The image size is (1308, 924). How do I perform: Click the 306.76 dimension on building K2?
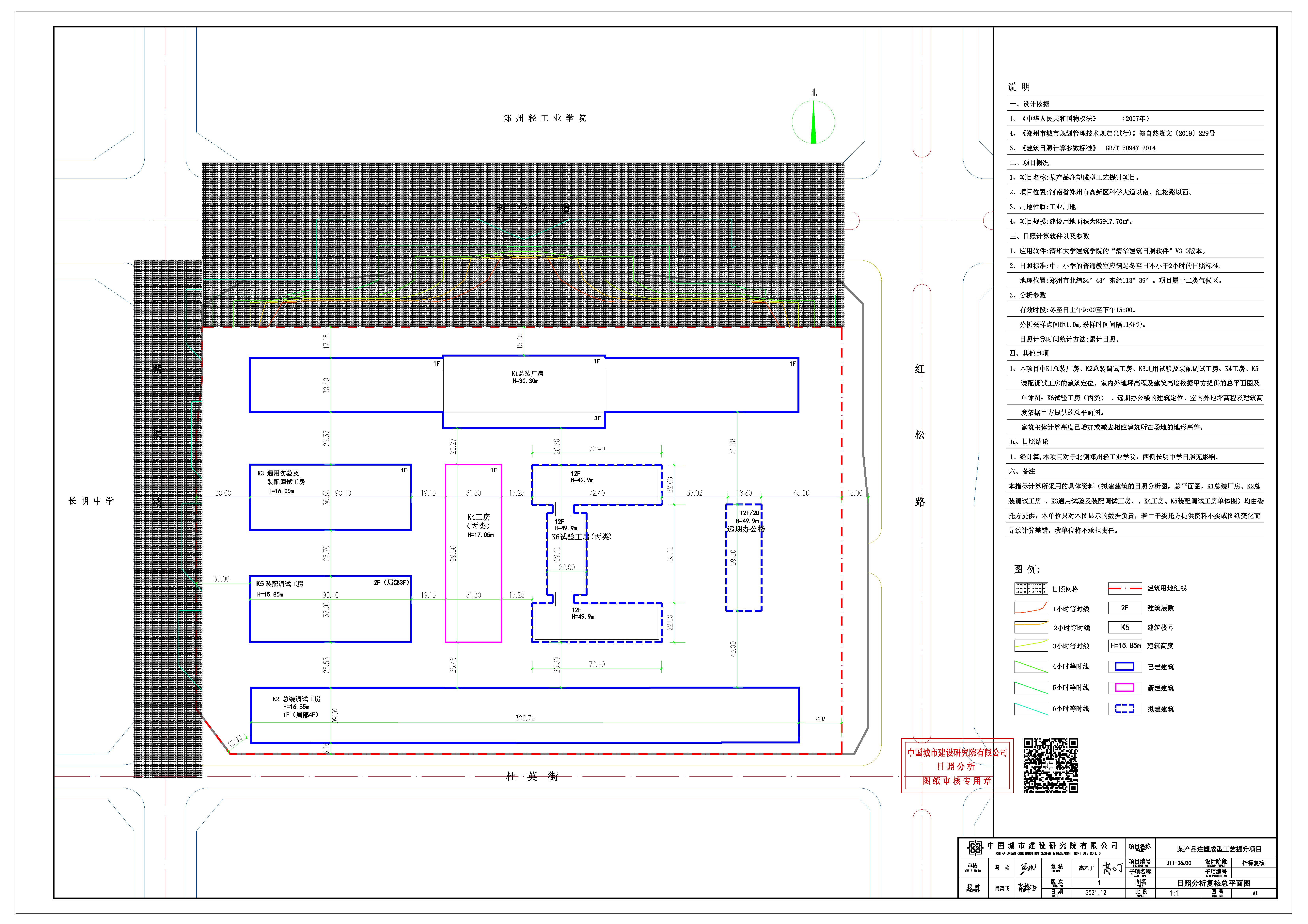[x=525, y=718]
